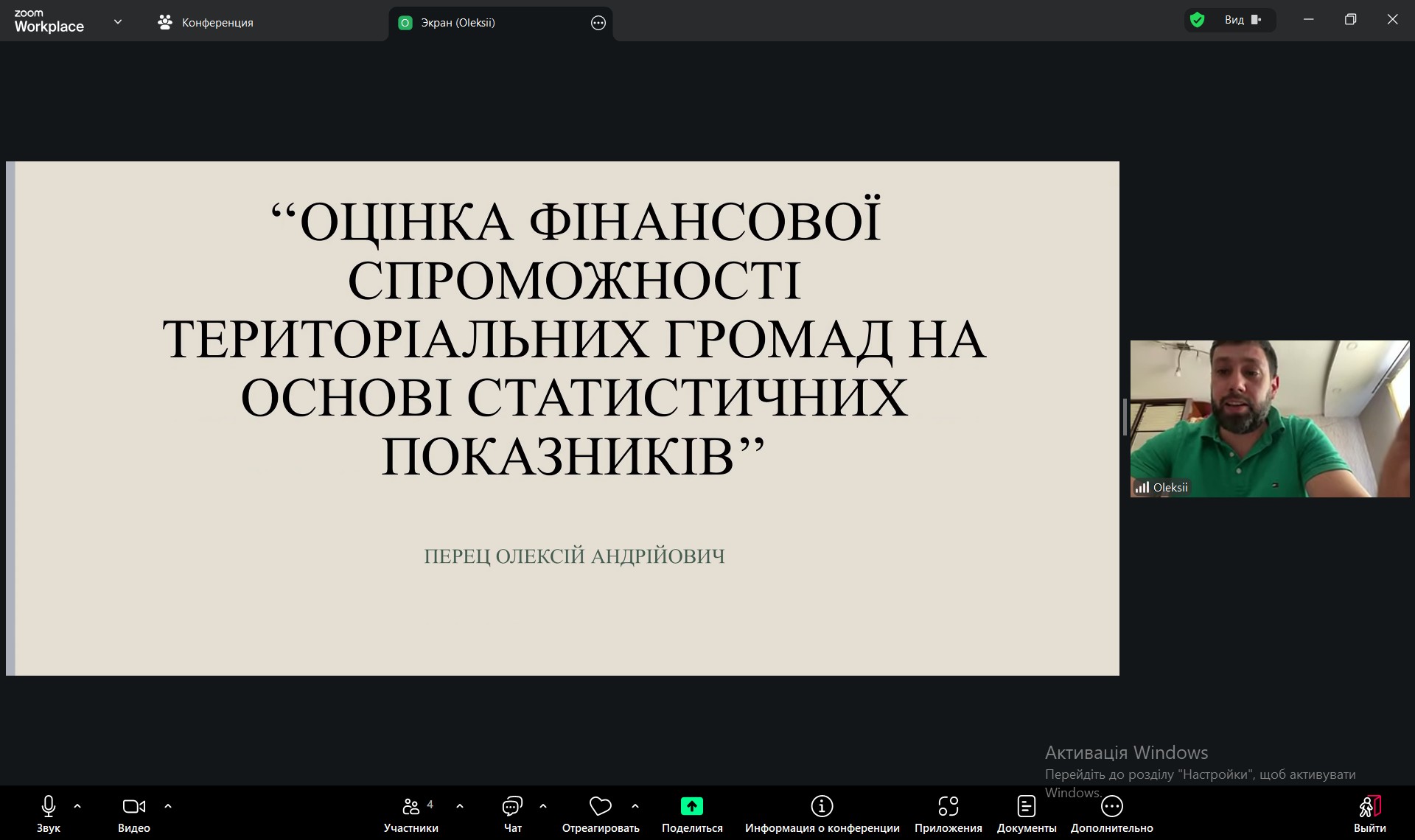
Task: Open the Приложения apps icon
Action: pos(948,807)
